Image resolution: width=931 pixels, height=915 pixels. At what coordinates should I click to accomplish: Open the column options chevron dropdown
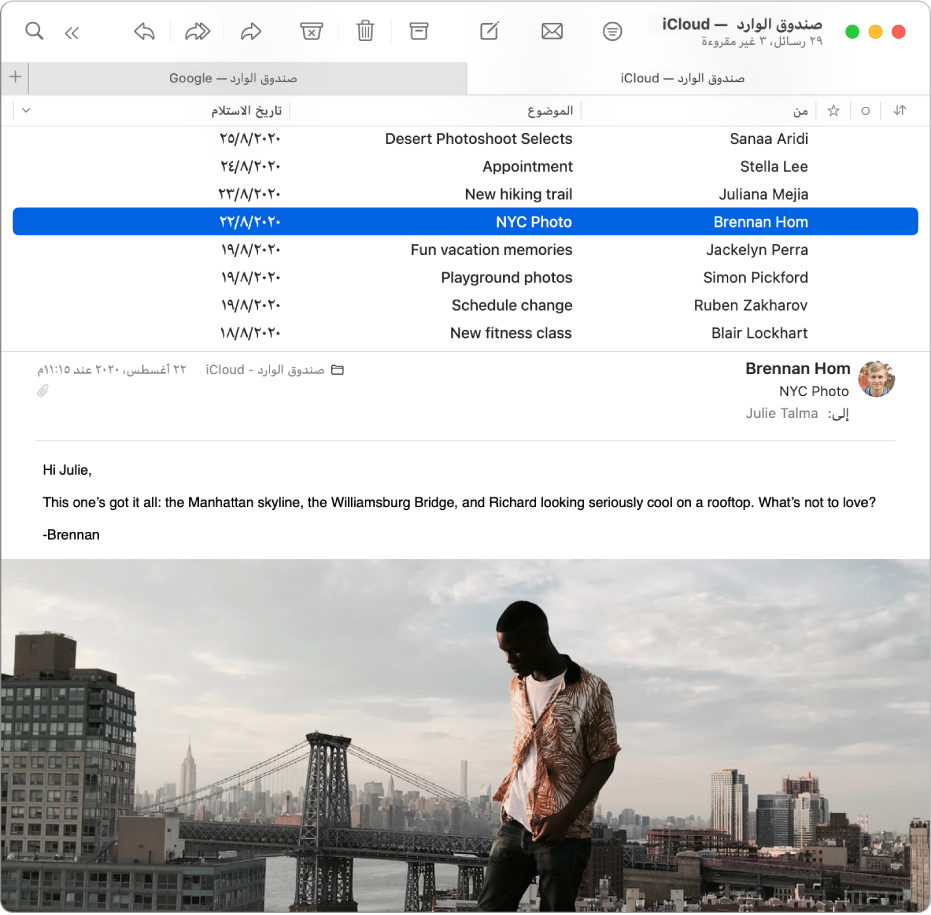point(26,110)
